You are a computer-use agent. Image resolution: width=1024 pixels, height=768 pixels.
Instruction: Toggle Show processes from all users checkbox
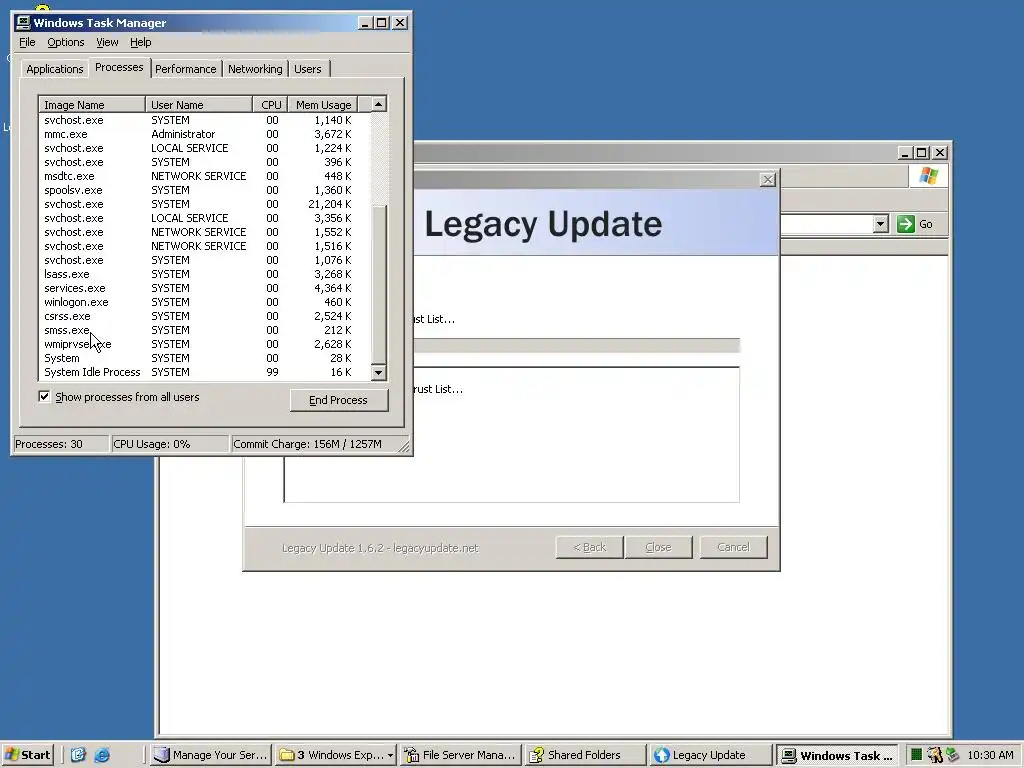[x=44, y=397]
